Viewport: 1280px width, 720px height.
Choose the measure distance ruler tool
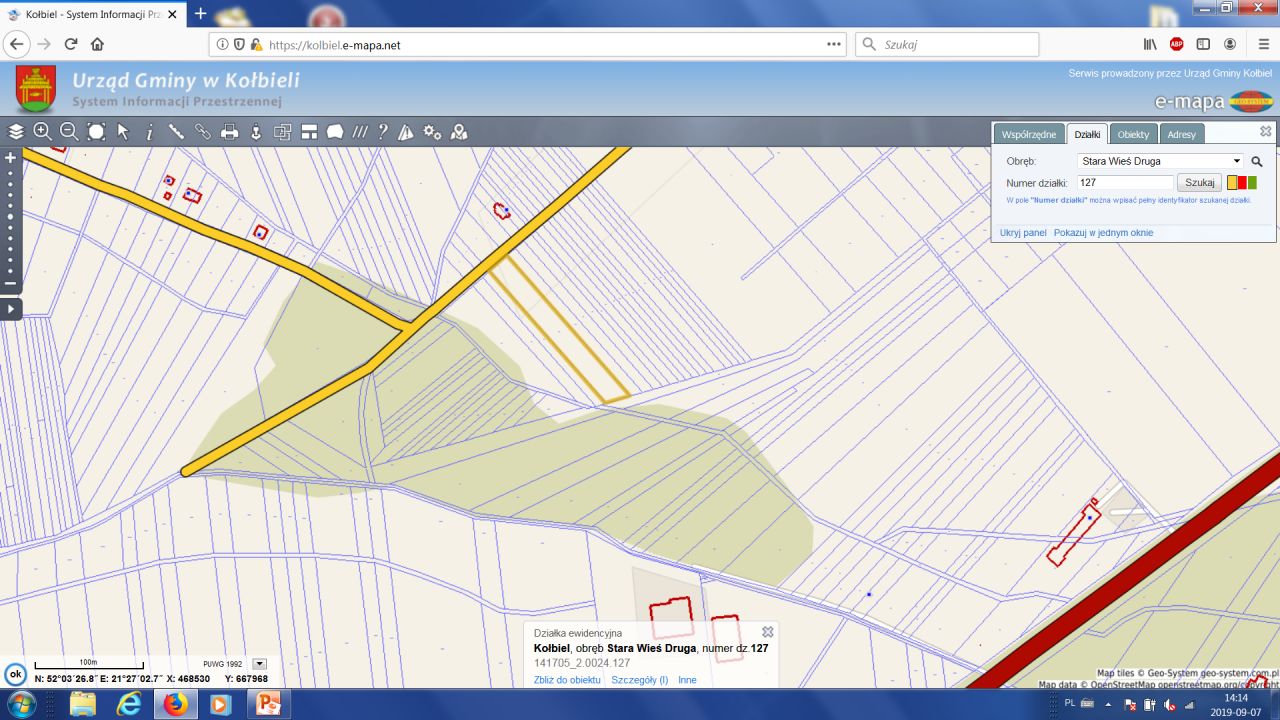tap(176, 132)
